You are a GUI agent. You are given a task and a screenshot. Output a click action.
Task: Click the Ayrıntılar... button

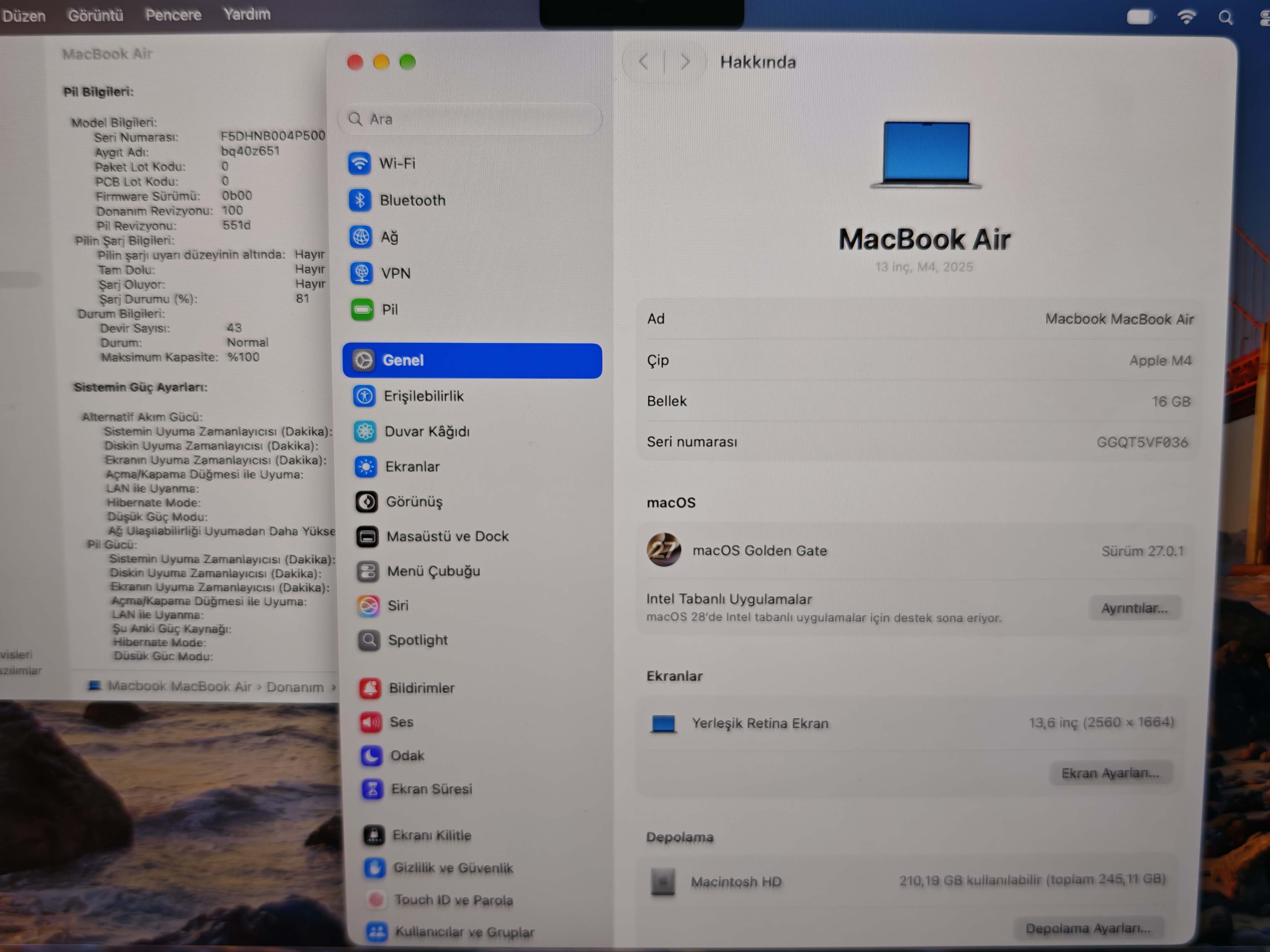click(1134, 608)
